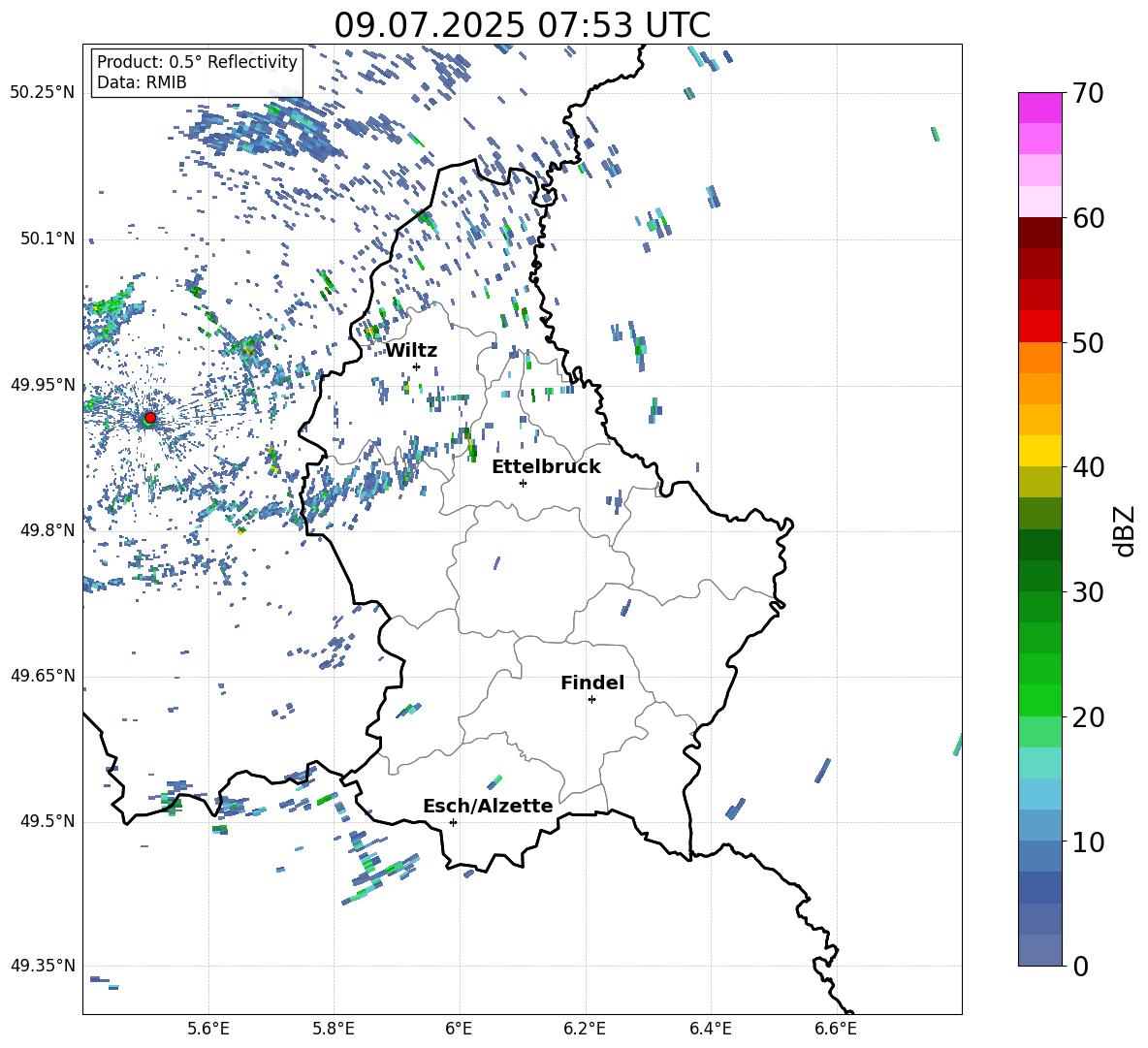Click the magenta top swatch of the colorbar
Viewport: 1148px width, 1048px height.
[1039, 108]
